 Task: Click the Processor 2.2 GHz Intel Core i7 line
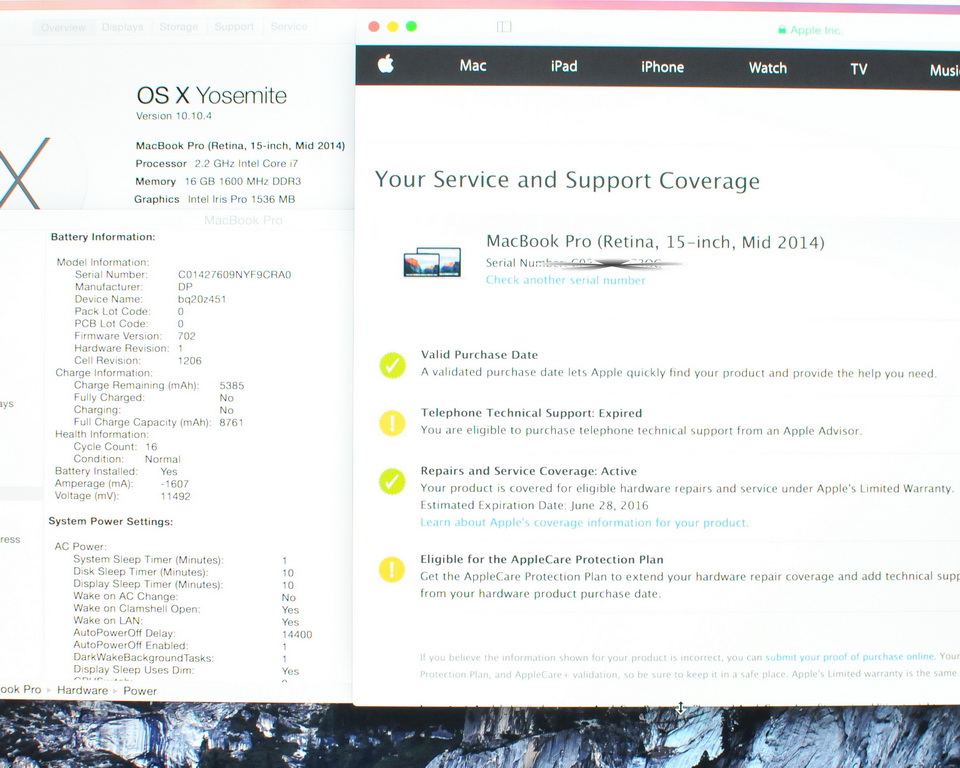point(217,164)
